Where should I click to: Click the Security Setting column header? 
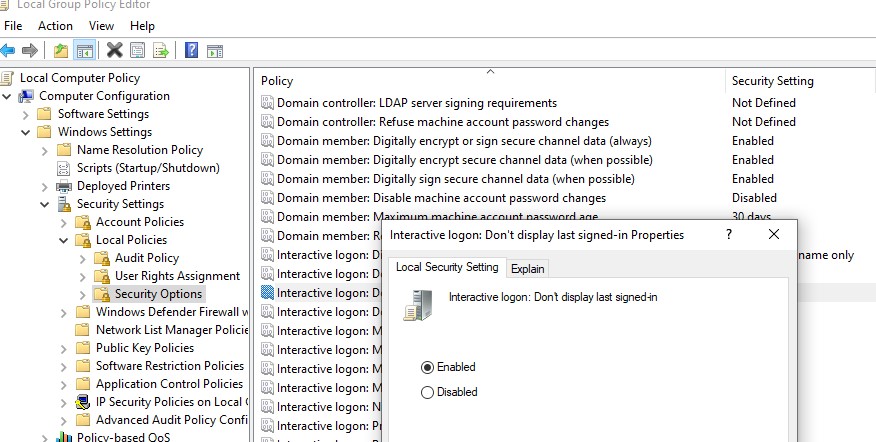pos(772,81)
